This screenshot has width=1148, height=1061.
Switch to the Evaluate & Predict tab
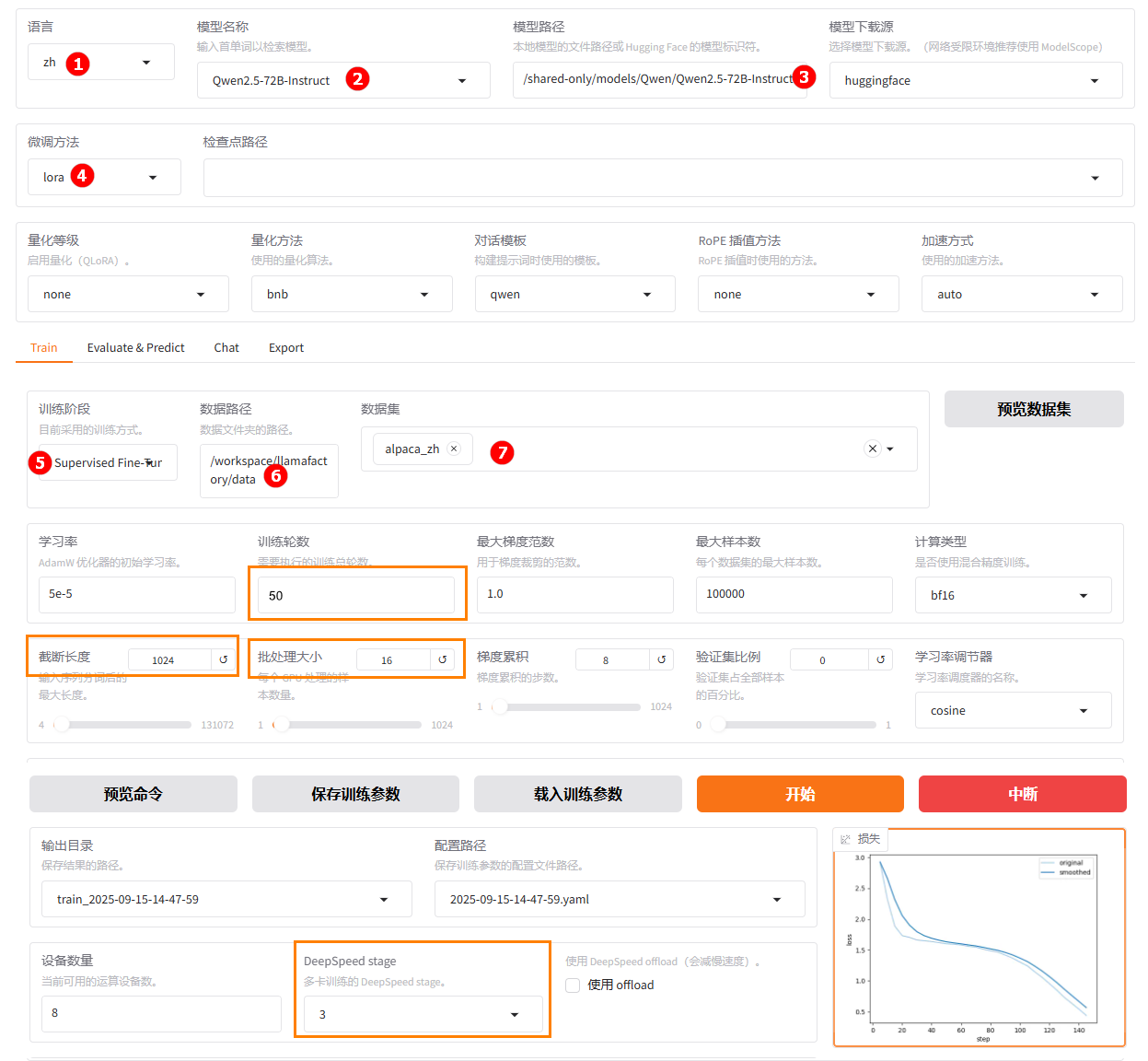point(135,347)
